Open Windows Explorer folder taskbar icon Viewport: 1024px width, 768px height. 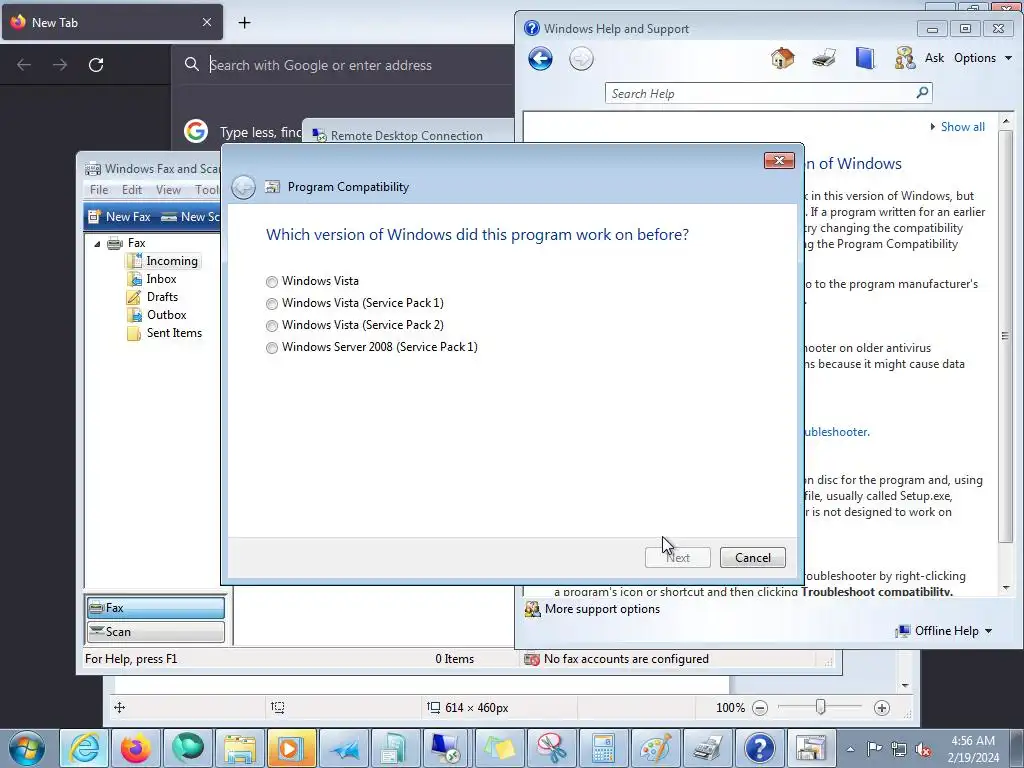click(x=240, y=748)
